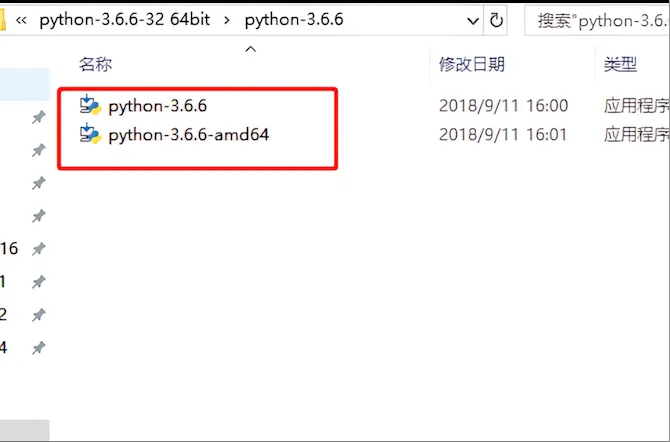Select the 2018/9/11 16:00 modified date entry

pos(503,106)
